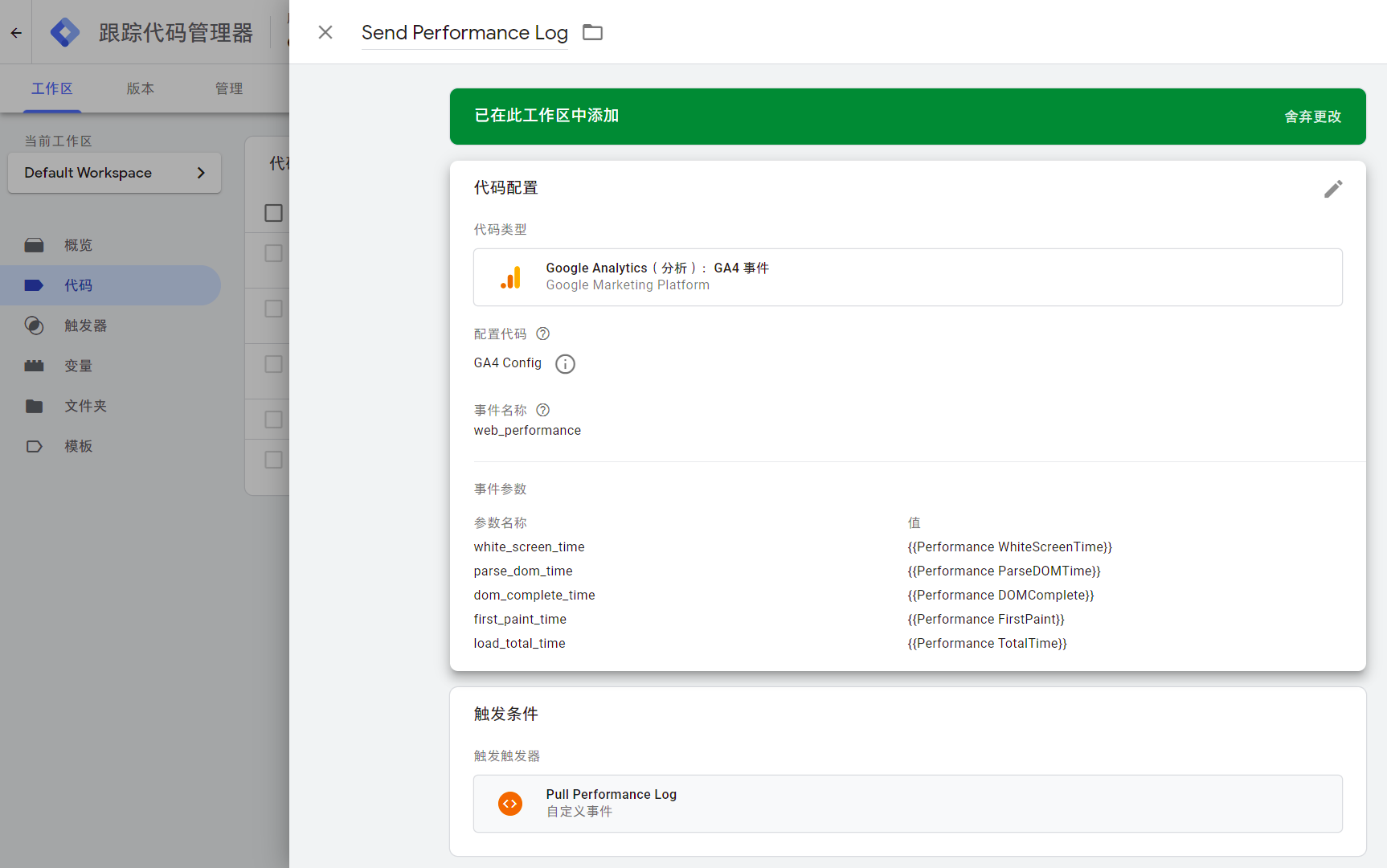Click the 概览 overview icon in the sidebar
Image resolution: width=1387 pixels, height=868 pixels.
[x=34, y=245]
